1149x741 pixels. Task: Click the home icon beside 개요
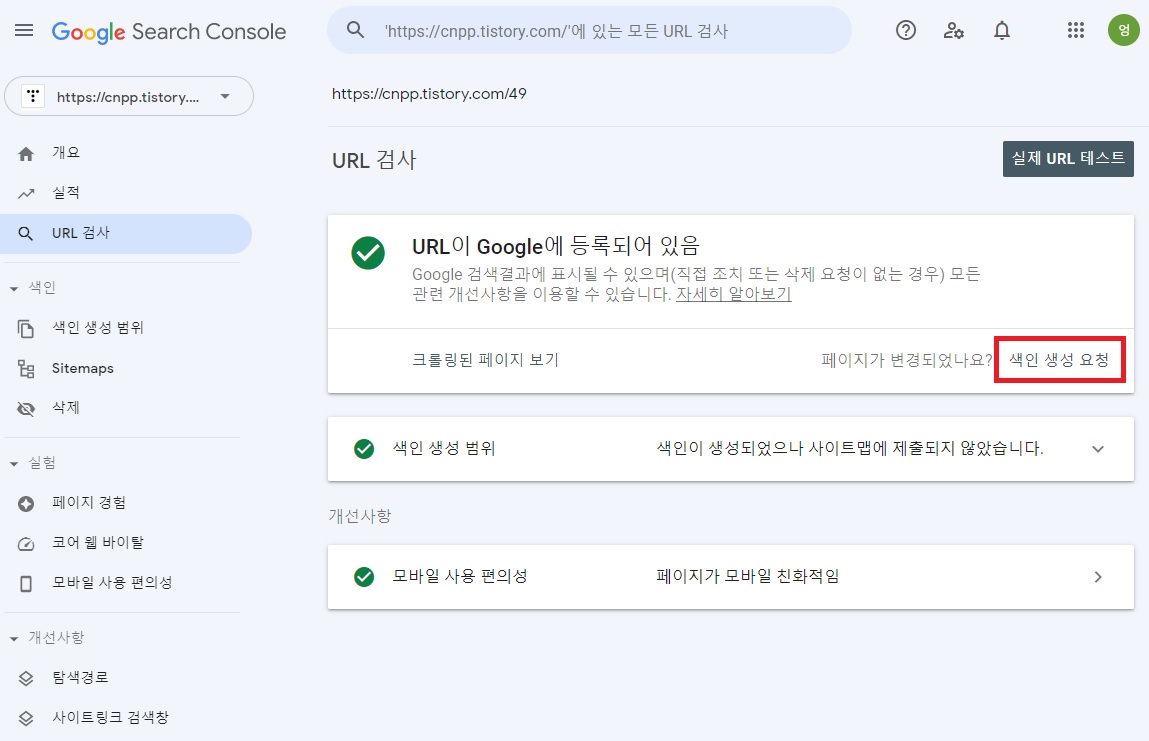pyautogui.click(x=26, y=153)
